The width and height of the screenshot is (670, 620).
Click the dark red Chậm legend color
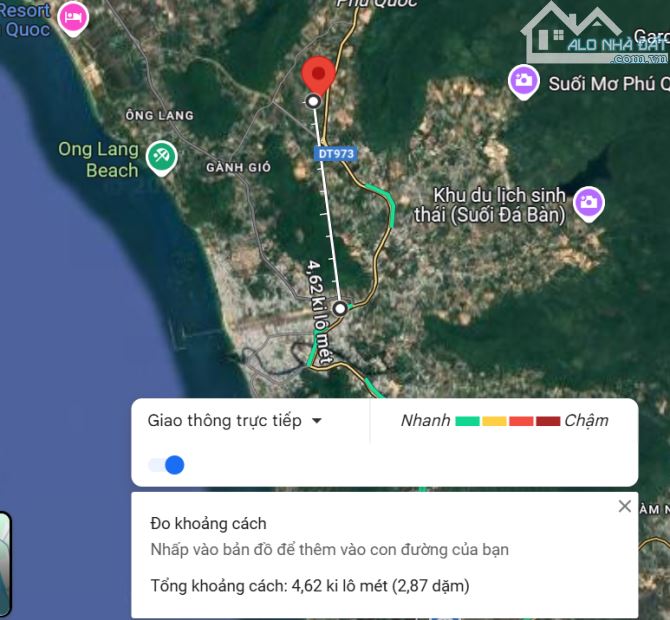point(548,421)
